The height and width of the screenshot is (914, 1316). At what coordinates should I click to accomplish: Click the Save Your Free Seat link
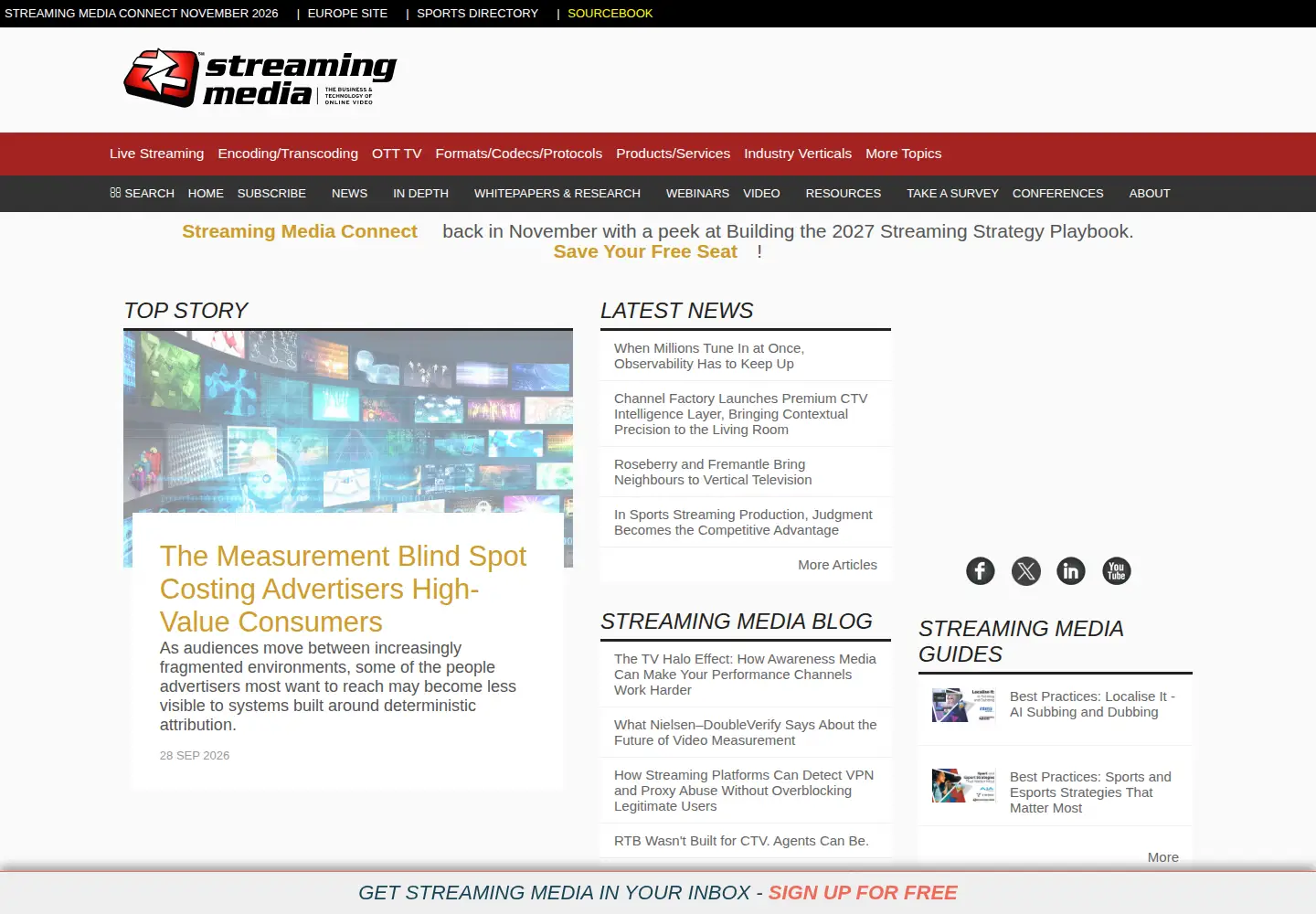pyautogui.click(x=645, y=252)
